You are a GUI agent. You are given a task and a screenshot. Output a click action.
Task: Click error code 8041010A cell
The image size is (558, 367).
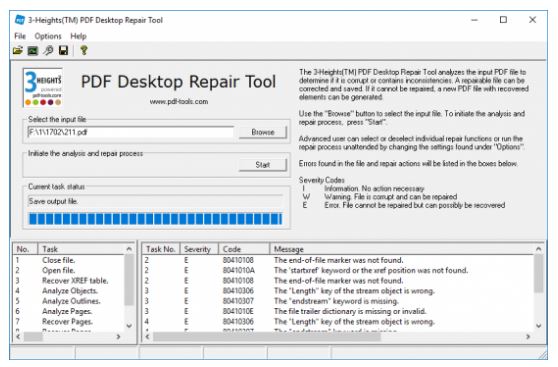[x=238, y=271]
